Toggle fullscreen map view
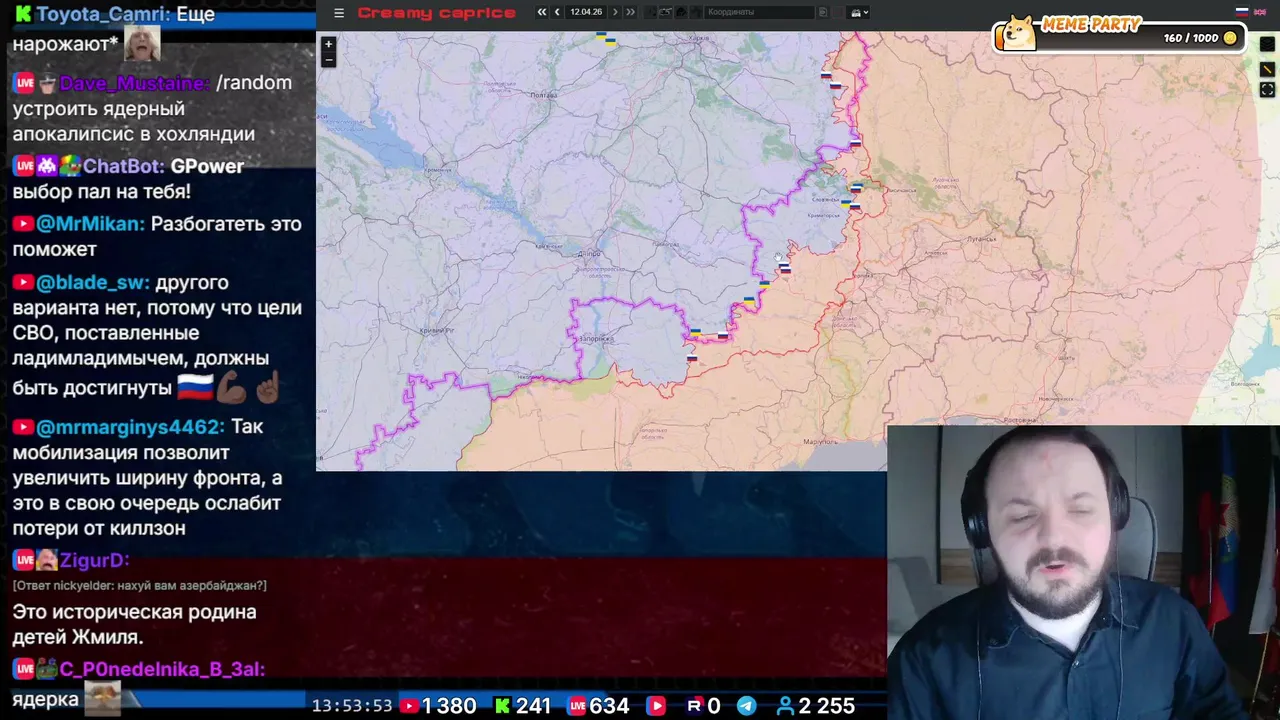This screenshot has width=1280, height=720. pos(1267,90)
